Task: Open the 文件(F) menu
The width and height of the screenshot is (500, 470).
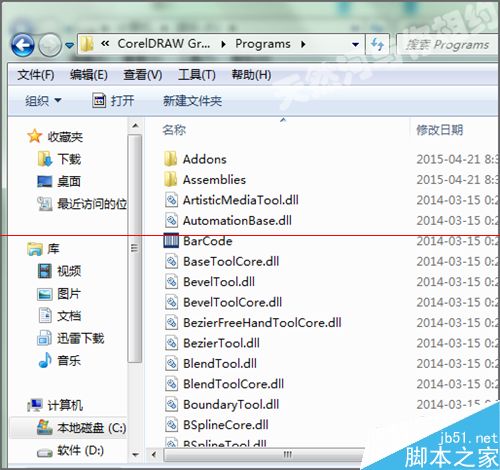Action: point(36,75)
